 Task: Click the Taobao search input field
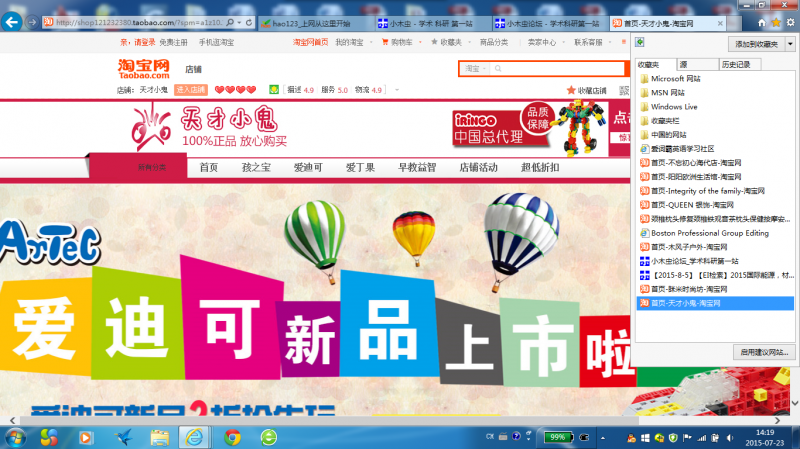coord(558,68)
